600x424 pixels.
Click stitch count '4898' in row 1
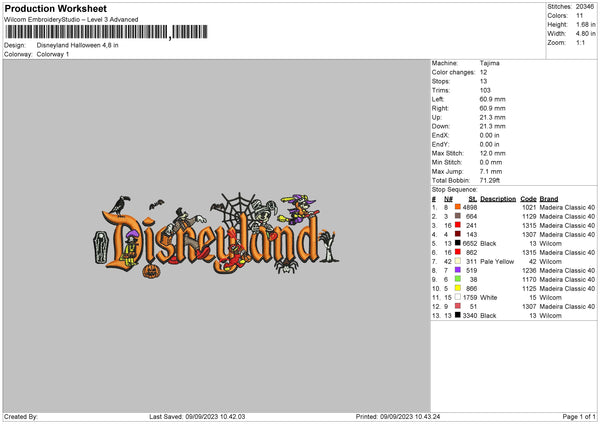pos(470,207)
